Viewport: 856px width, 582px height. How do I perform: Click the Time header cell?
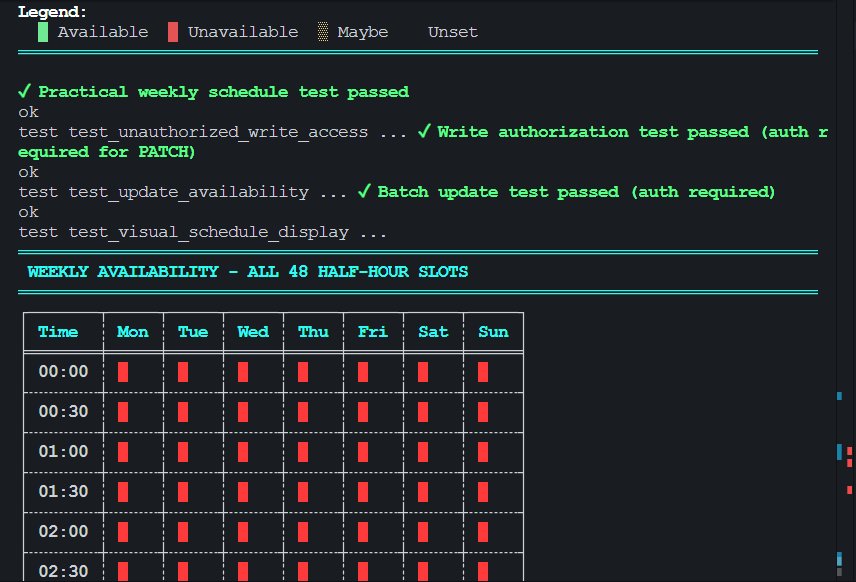(x=57, y=331)
